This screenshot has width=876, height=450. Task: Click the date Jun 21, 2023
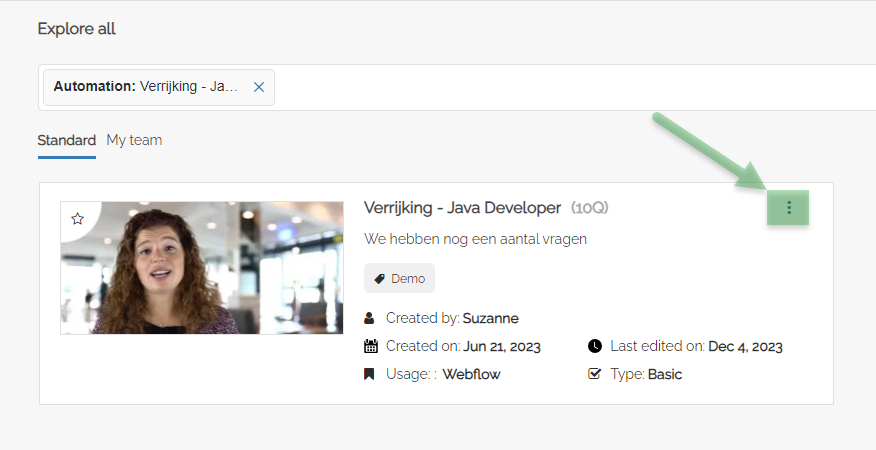(x=502, y=347)
